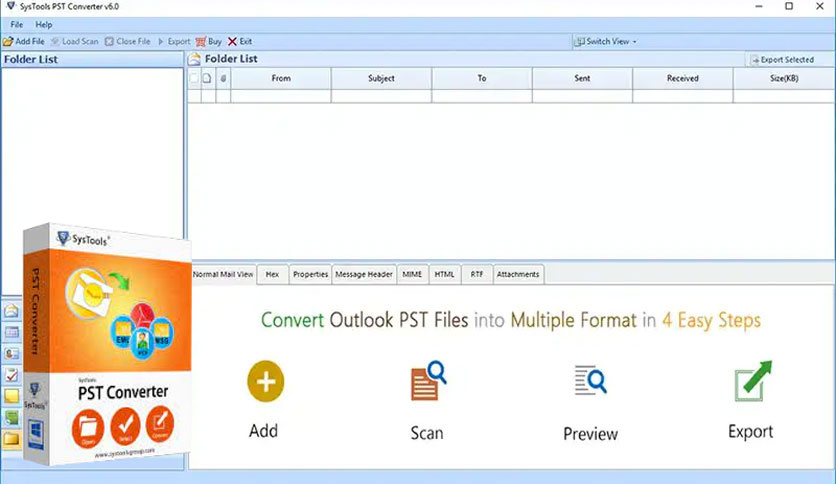Sort by the From column header
The height and width of the screenshot is (484, 836).
[281, 78]
